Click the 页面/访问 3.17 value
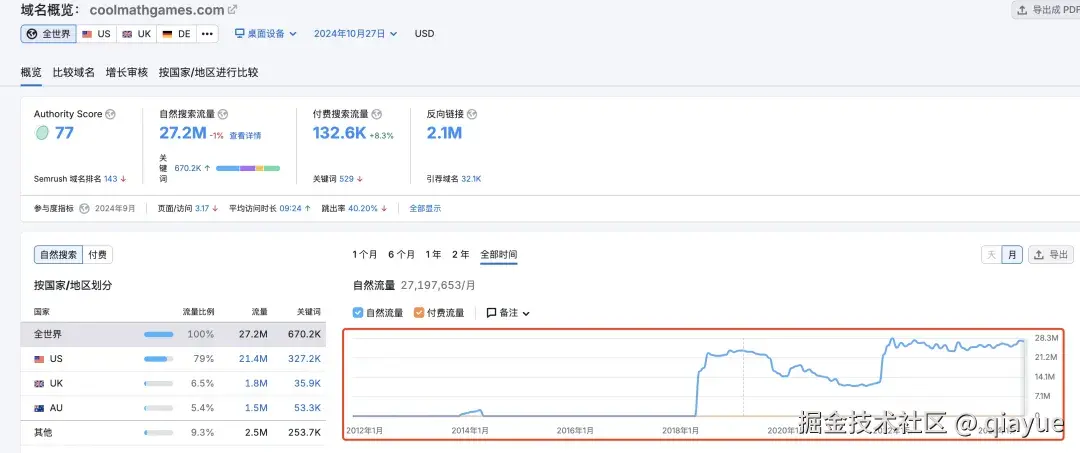The width and height of the screenshot is (1080, 453). pos(202,208)
